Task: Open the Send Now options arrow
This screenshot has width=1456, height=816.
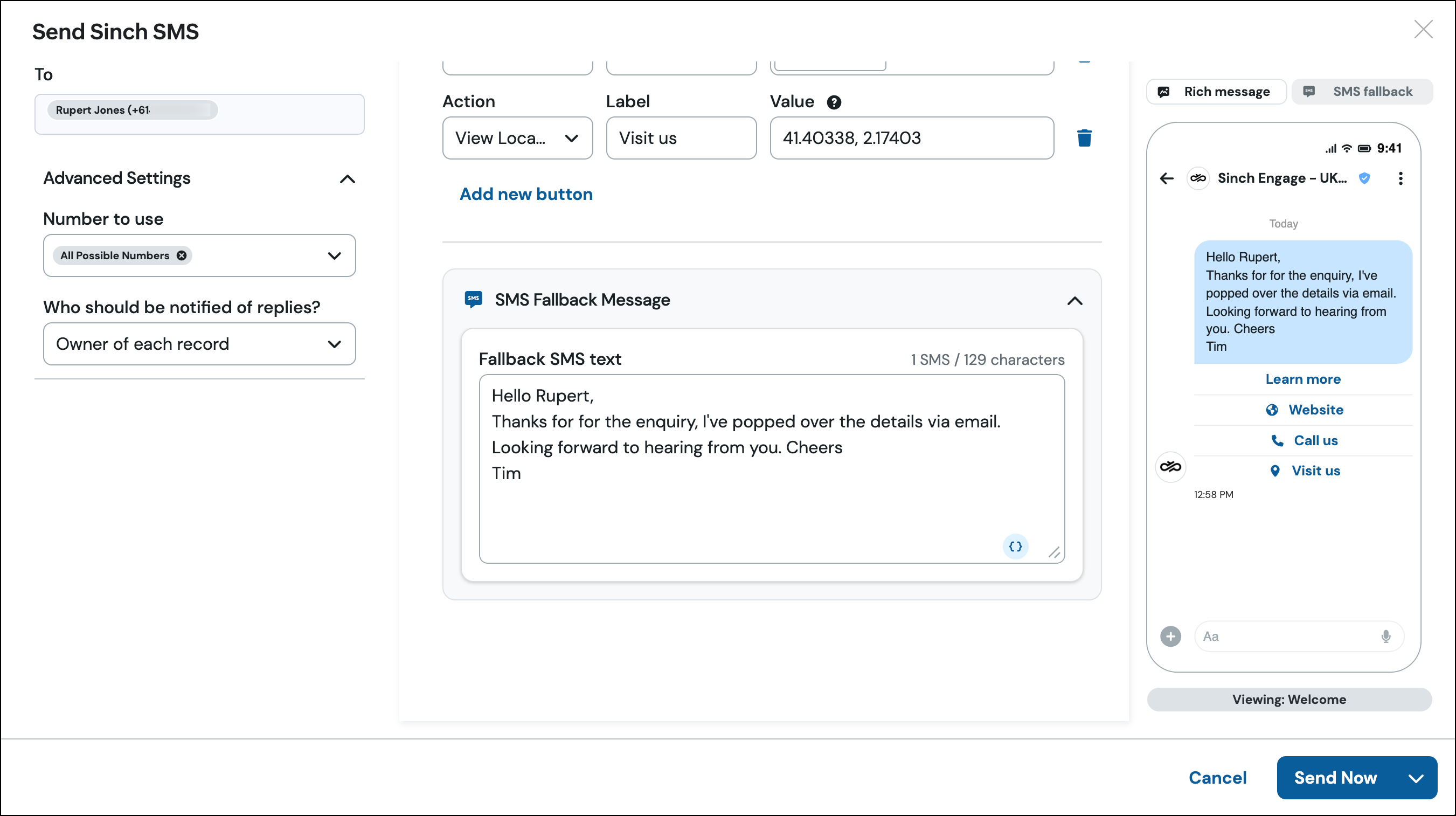Action: [1415, 778]
